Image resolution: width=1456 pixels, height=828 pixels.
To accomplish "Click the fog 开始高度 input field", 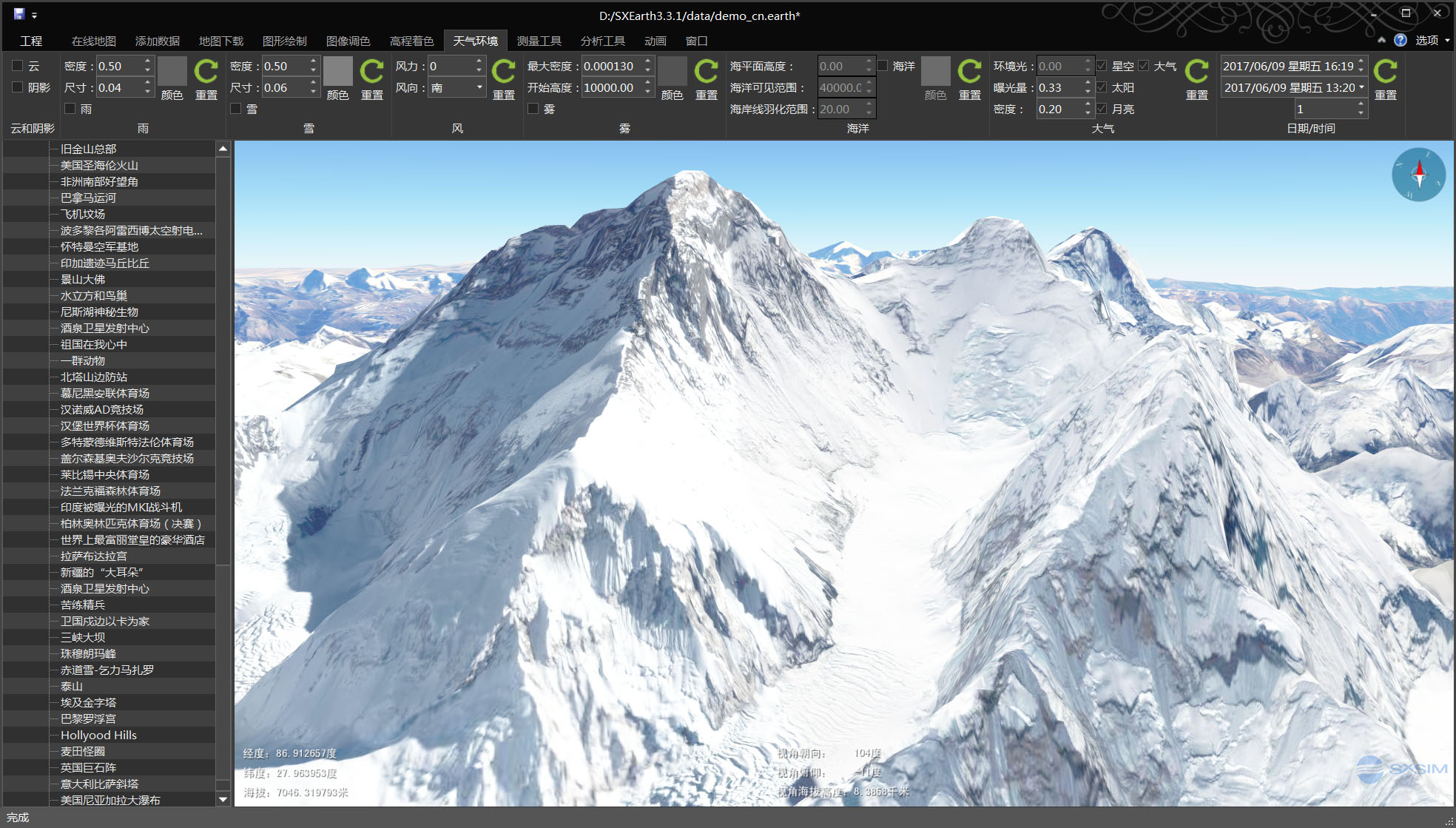I will 611,87.
